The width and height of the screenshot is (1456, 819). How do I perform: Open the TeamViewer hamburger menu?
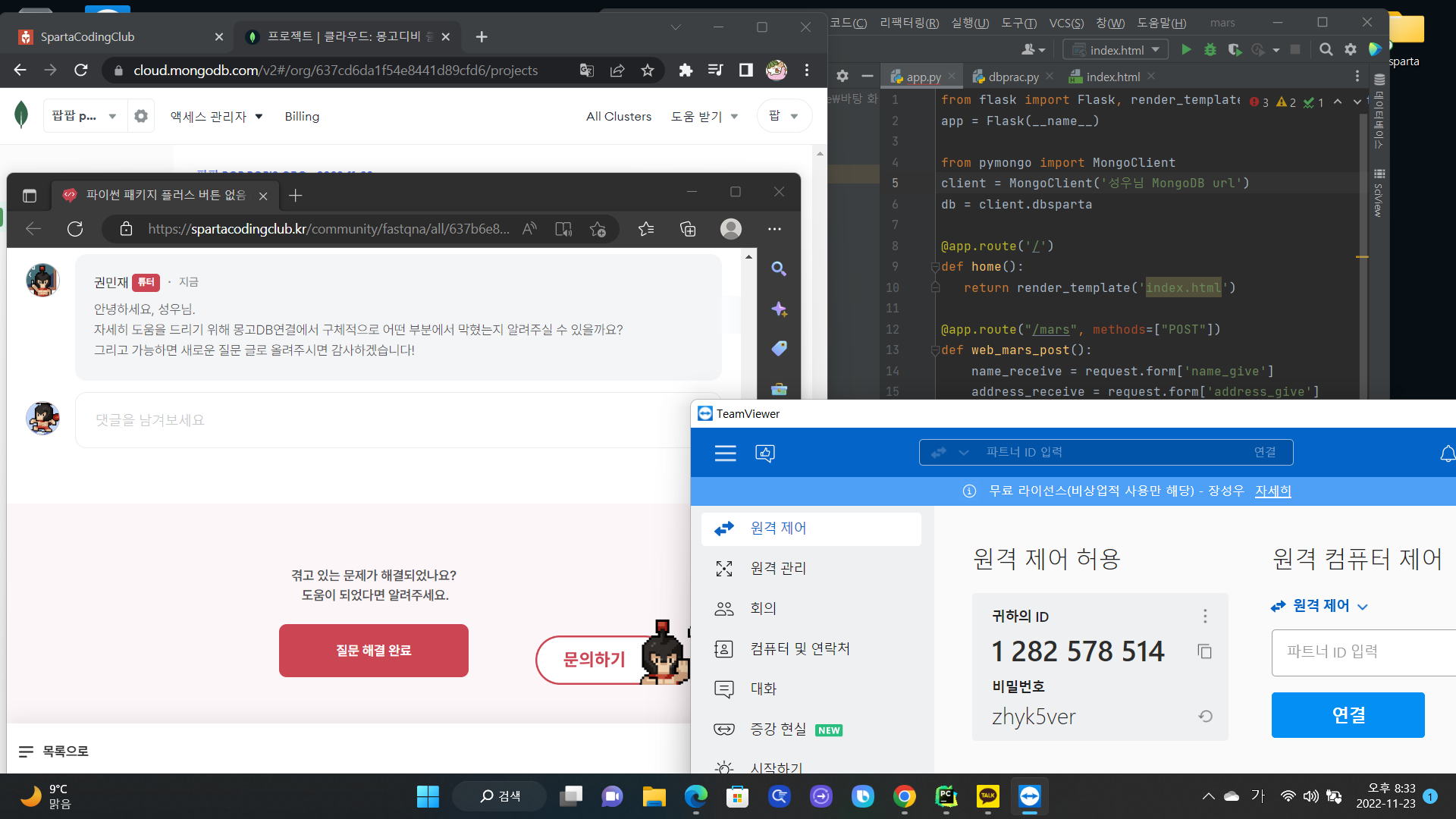(x=726, y=453)
